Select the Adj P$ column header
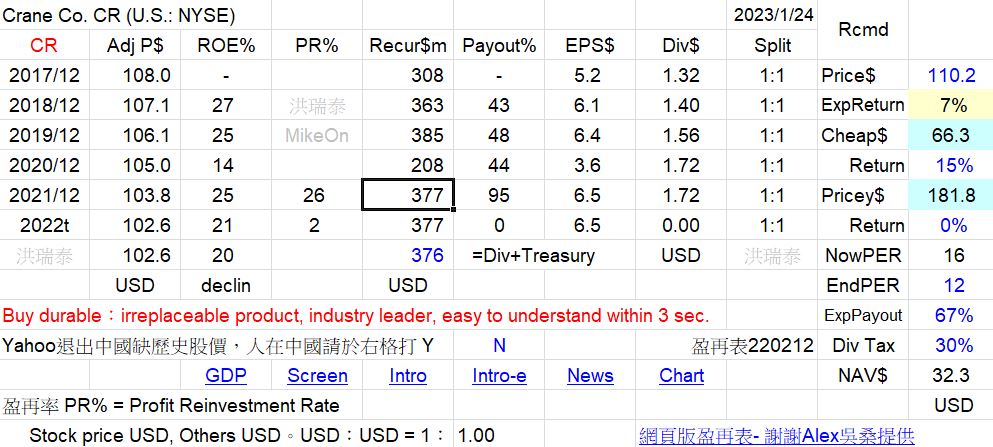This screenshot has width=993, height=447. click(x=135, y=45)
